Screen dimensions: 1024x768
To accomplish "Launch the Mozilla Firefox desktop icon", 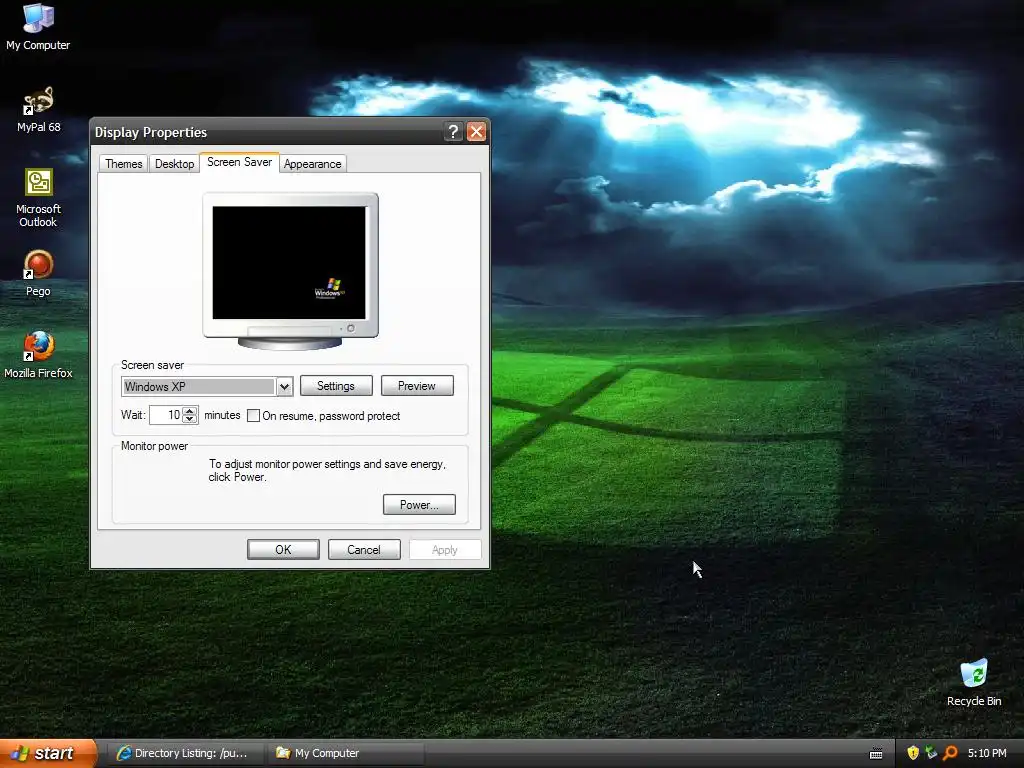I will tap(38, 355).
